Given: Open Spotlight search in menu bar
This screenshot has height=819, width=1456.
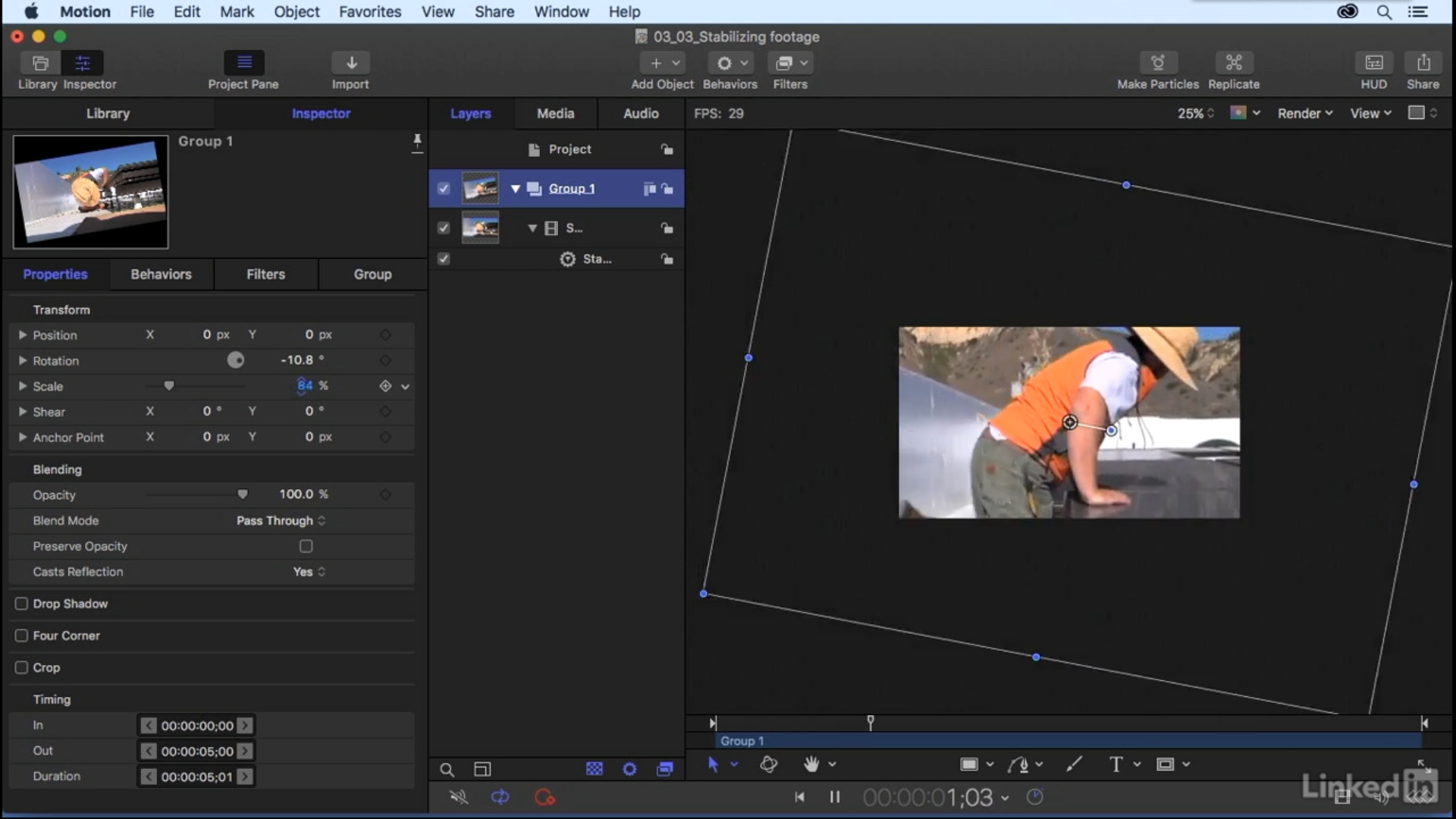Looking at the screenshot, I should point(1384,11).
